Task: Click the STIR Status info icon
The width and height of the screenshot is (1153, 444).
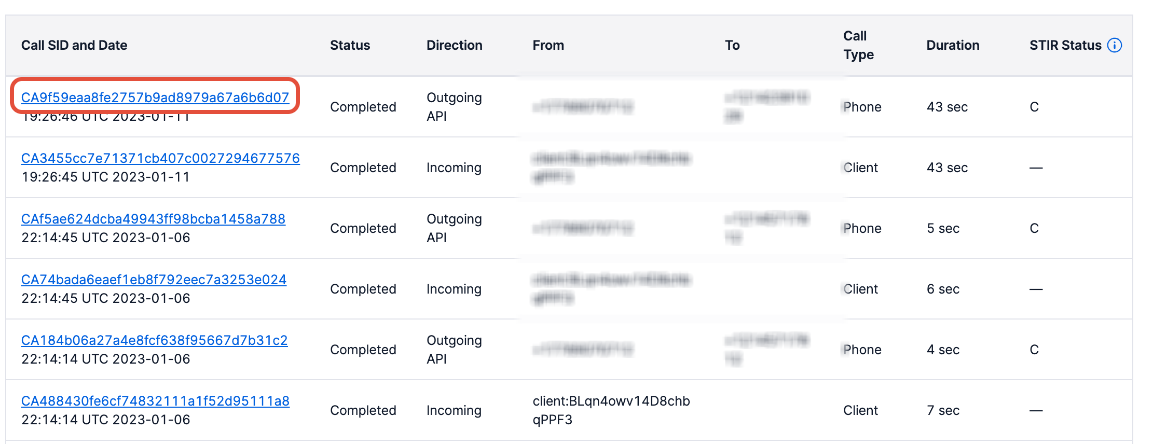Action: (1115, 46)
